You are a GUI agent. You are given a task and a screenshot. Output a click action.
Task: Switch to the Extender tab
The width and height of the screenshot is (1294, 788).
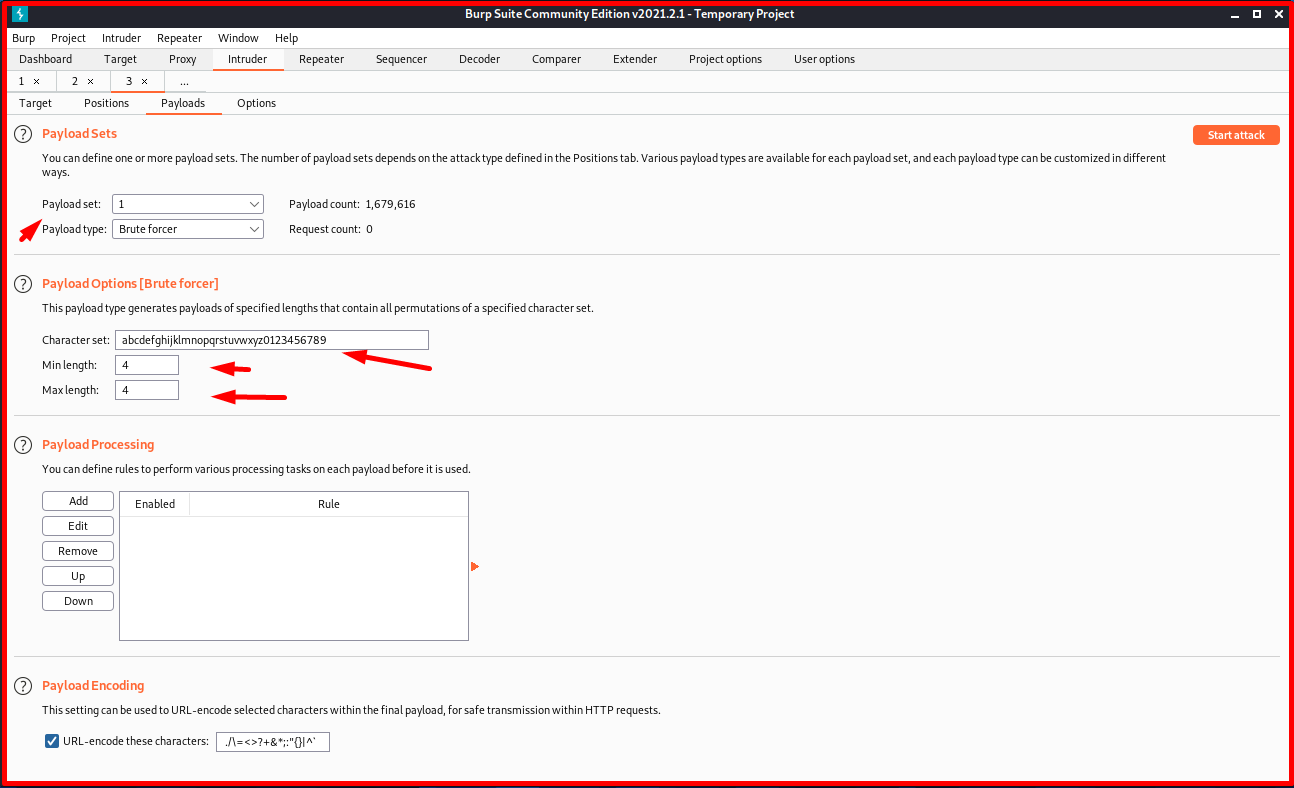click(635, 59)
